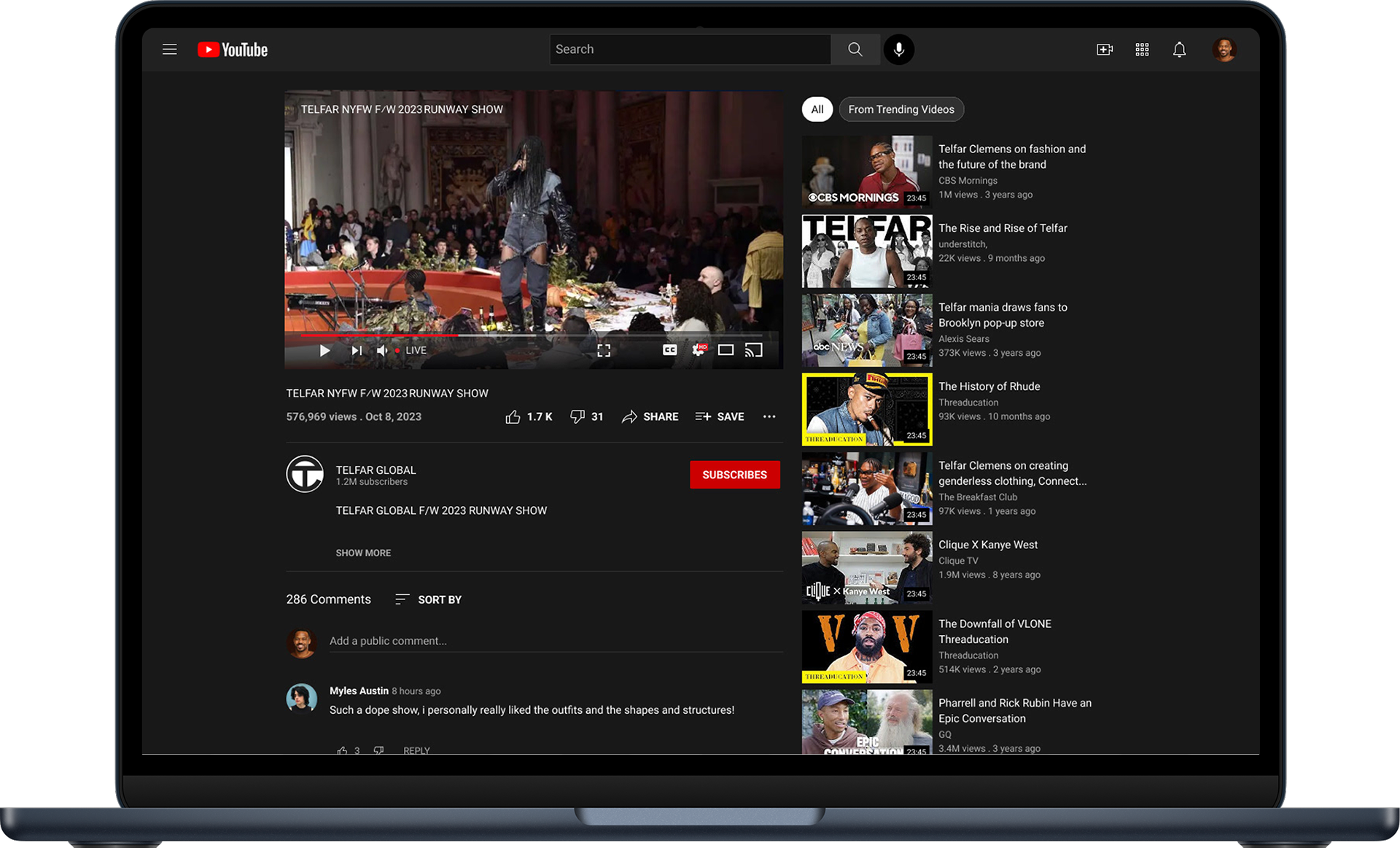
Task: Open the three-dot more actions menu
Action: coord(769,416)
